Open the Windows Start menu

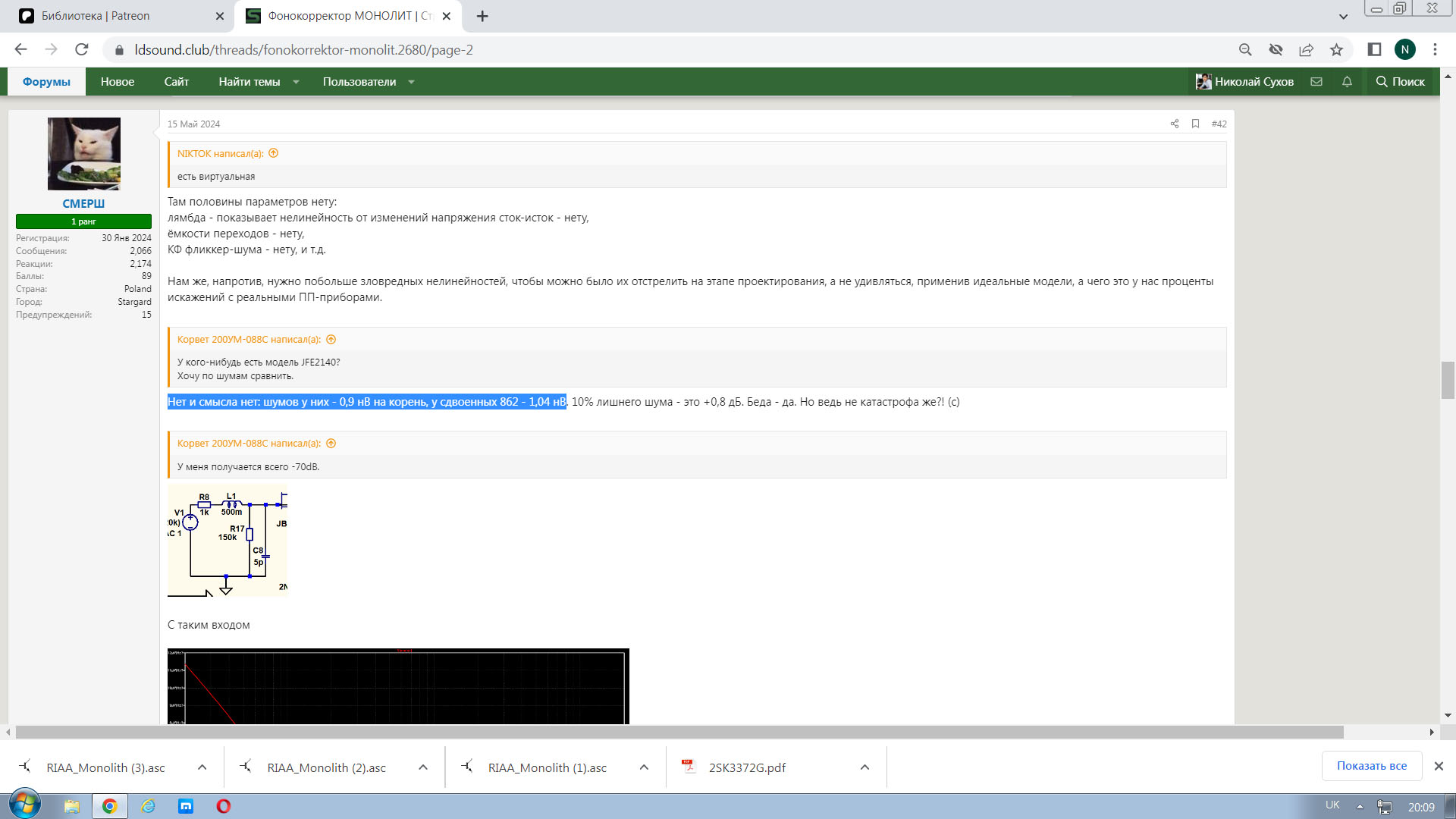point(25,805)
